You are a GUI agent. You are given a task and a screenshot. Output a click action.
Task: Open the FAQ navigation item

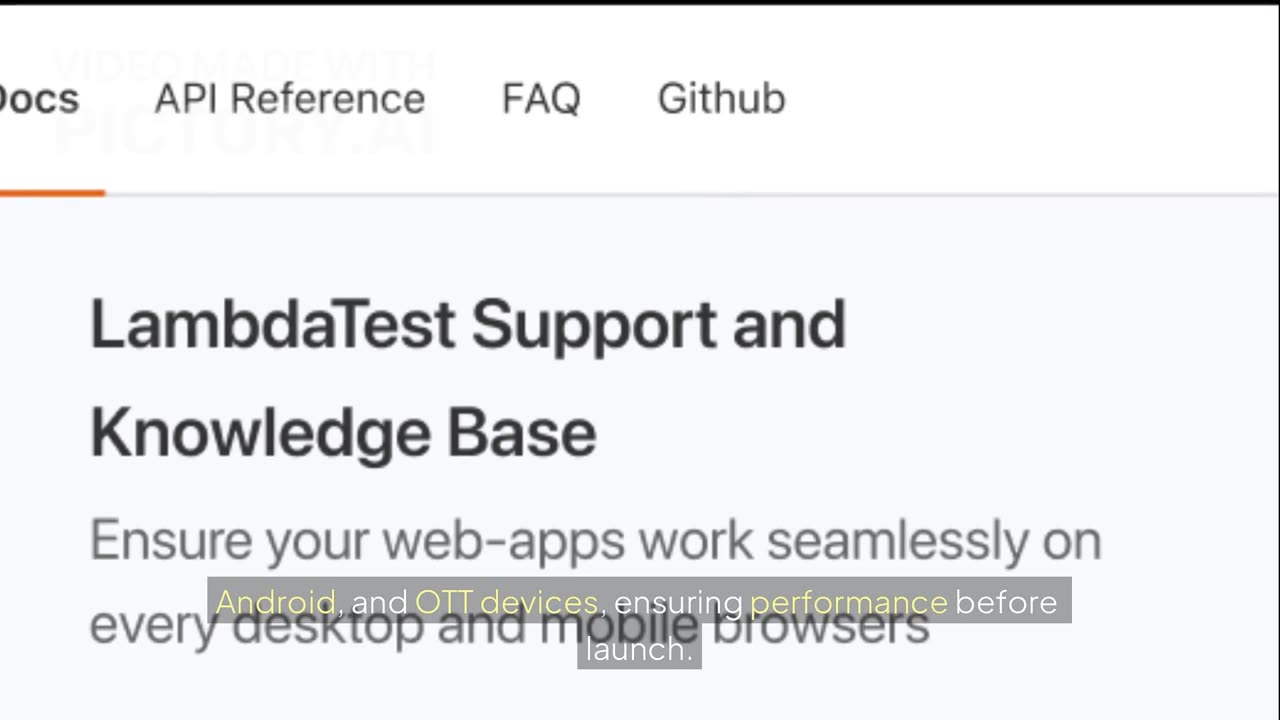[x=540, y=99]
